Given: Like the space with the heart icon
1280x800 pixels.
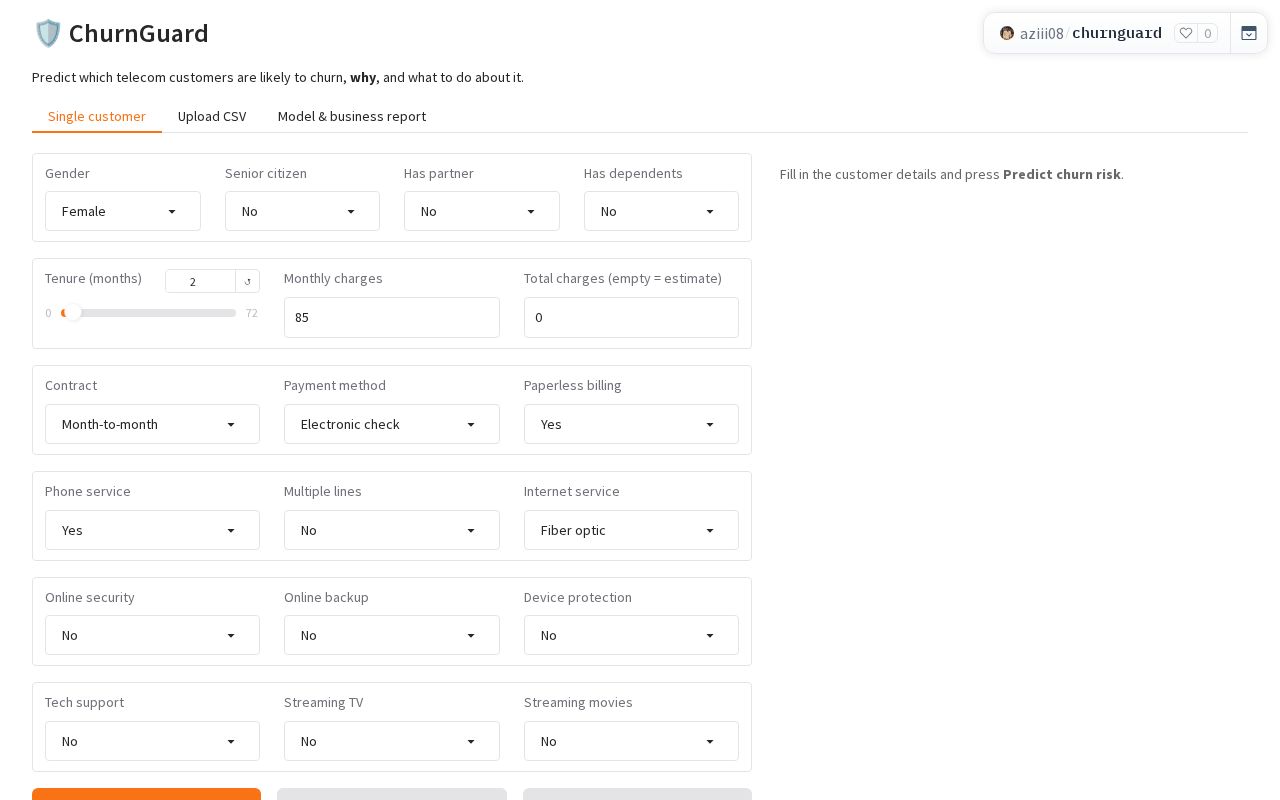Looking at the screenshot, I should point(1186,33).
